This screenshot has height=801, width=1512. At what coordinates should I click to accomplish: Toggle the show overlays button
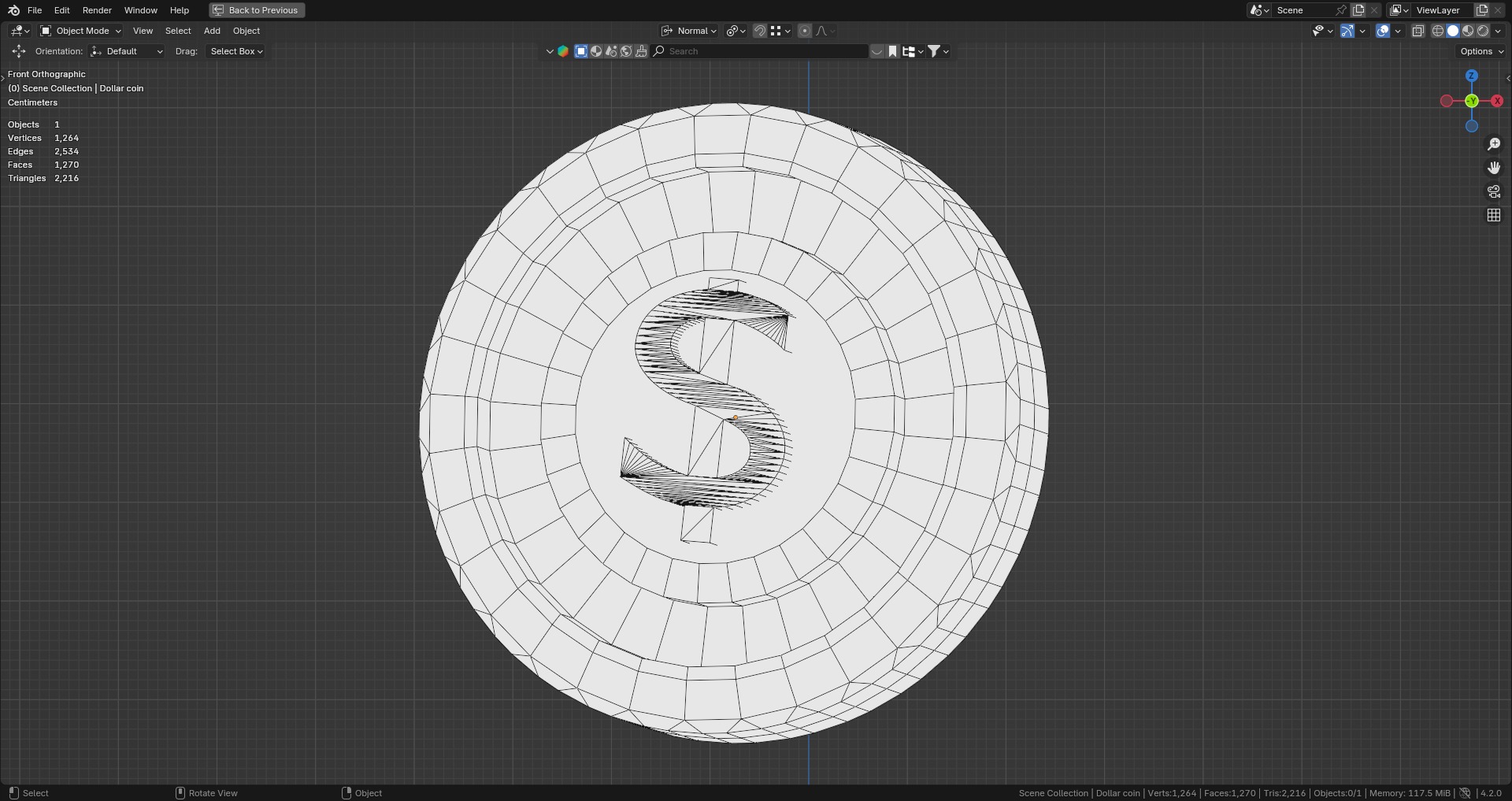(1383, 31)
